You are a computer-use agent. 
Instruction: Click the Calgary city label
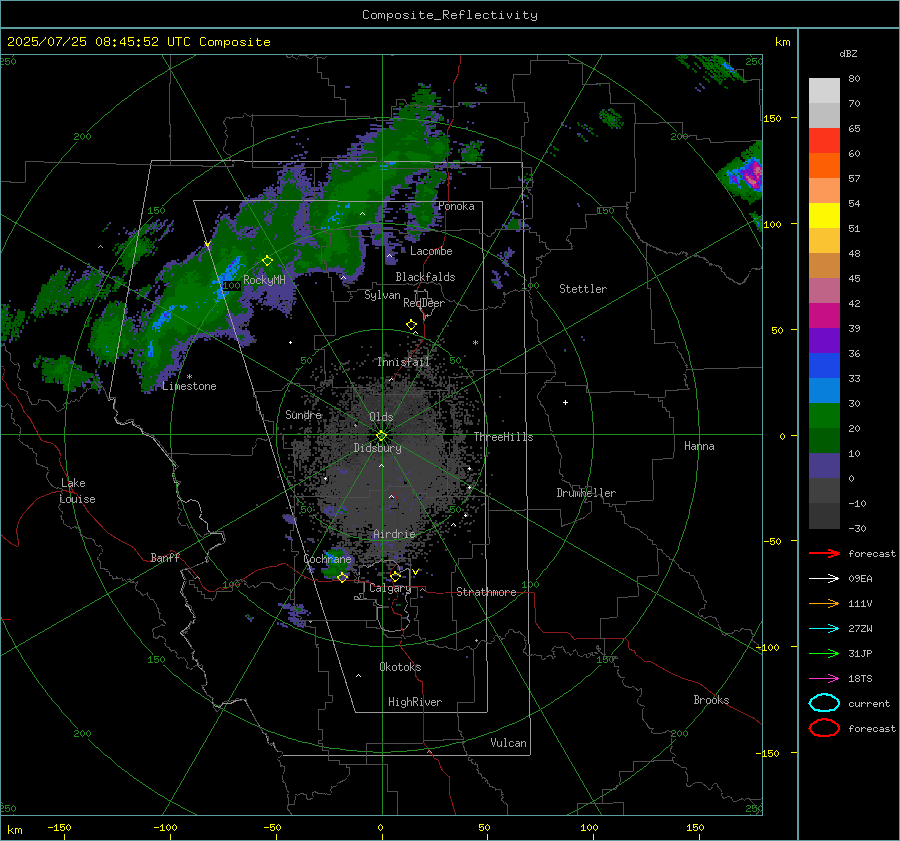coord(390,588)
